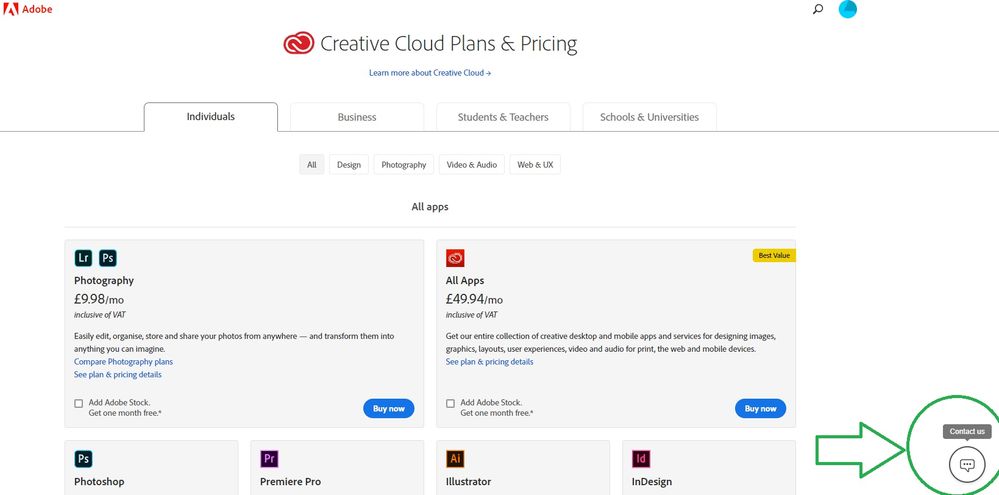Image resolution: width=999 pixels, height=495 pixels.
Task: Click the InDesign app icon
Action: 641,459
